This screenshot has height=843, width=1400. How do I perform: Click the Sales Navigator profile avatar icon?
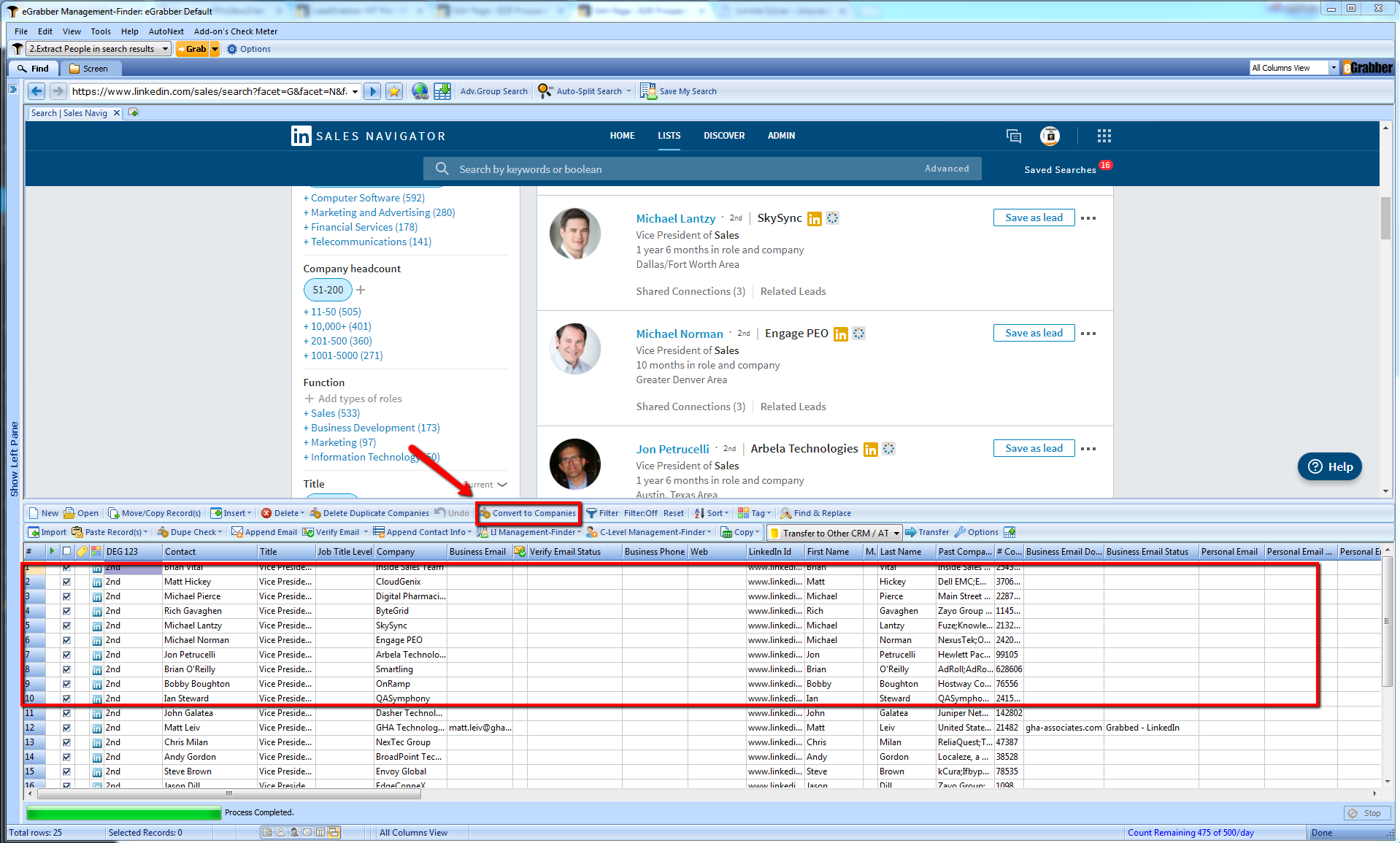tap(1050, 136)
